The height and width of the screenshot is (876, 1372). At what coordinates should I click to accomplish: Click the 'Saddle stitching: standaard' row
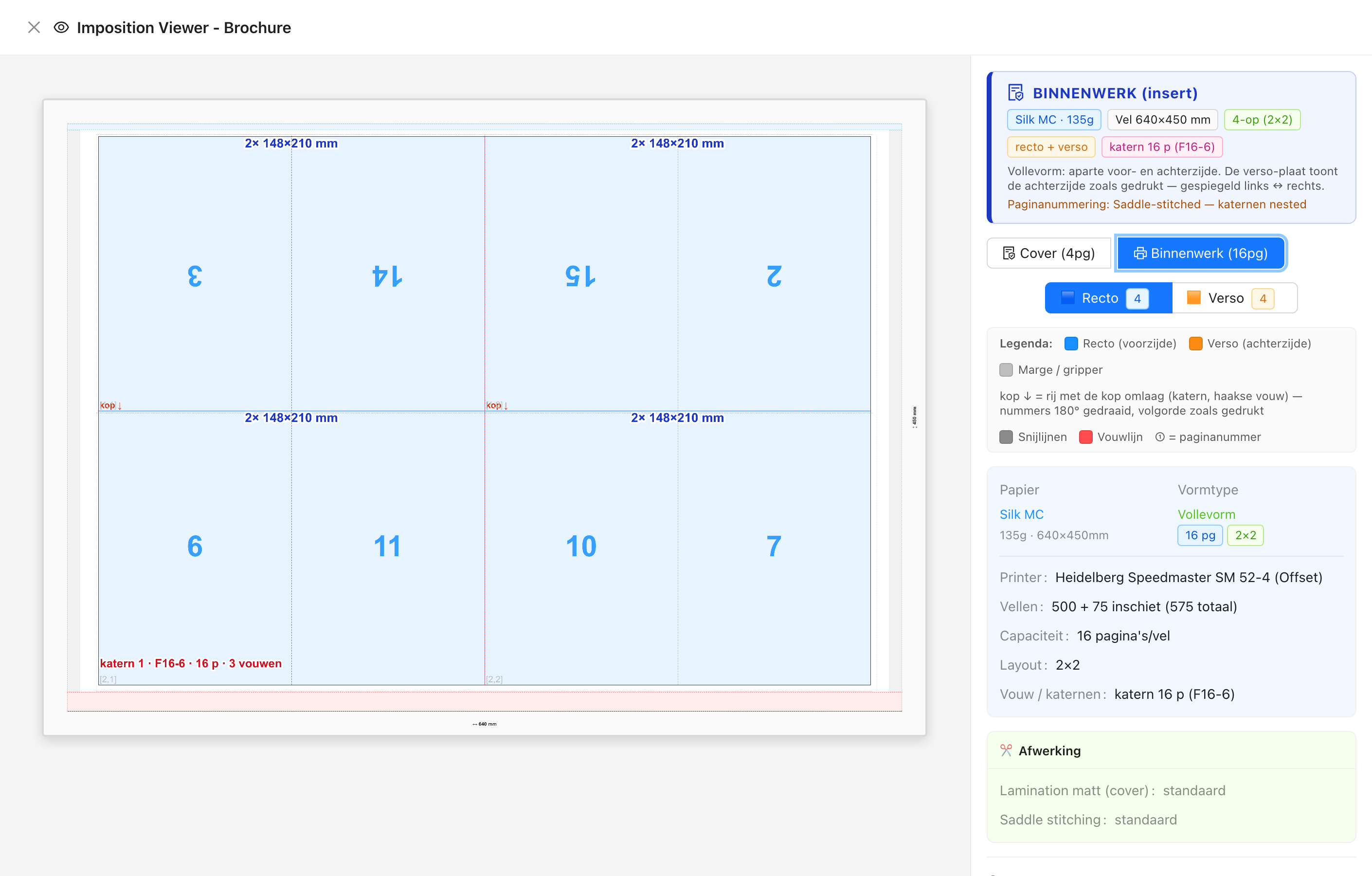[1088, 820]
